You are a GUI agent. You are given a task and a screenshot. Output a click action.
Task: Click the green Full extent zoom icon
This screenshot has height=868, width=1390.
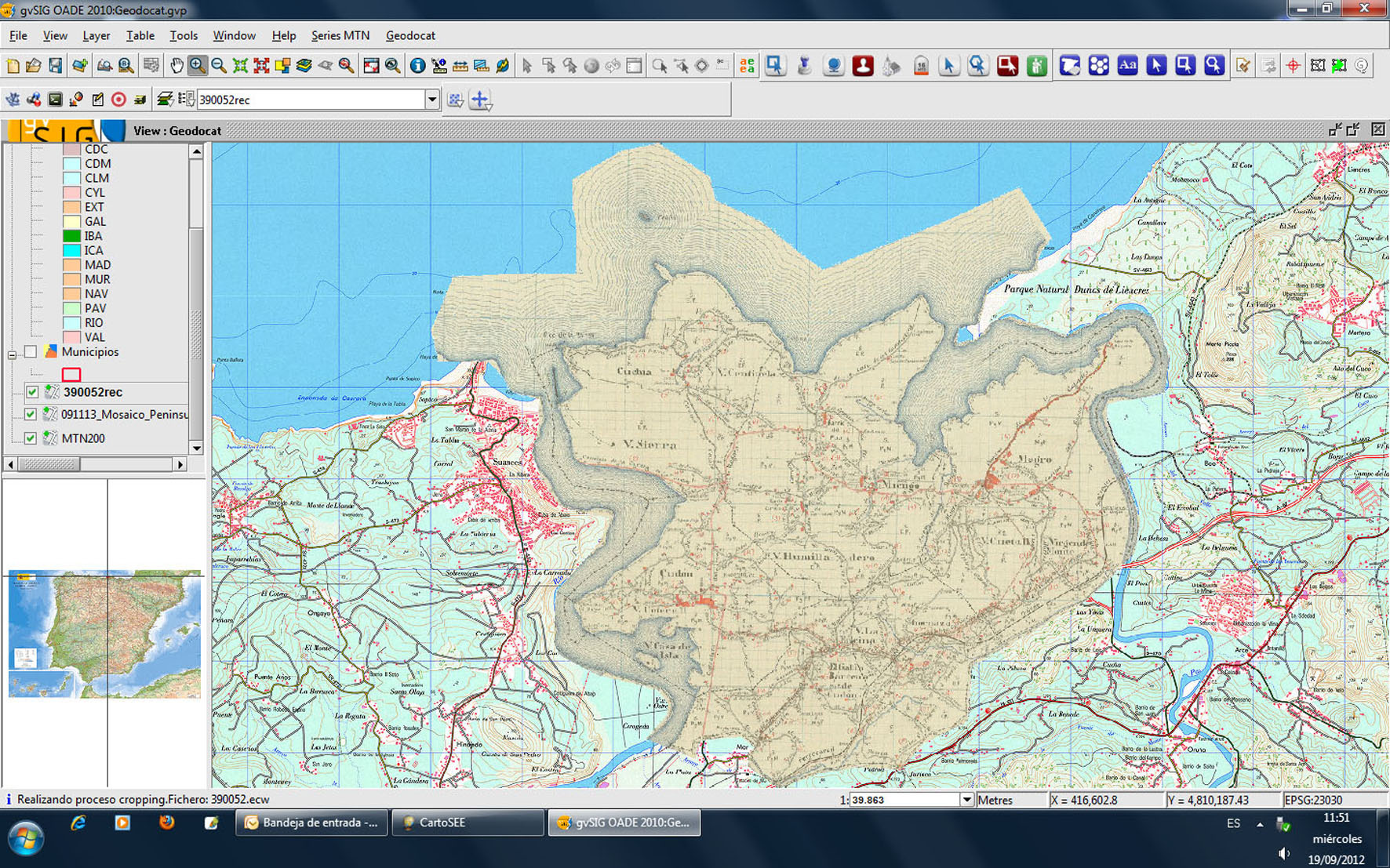click(240, 66)
